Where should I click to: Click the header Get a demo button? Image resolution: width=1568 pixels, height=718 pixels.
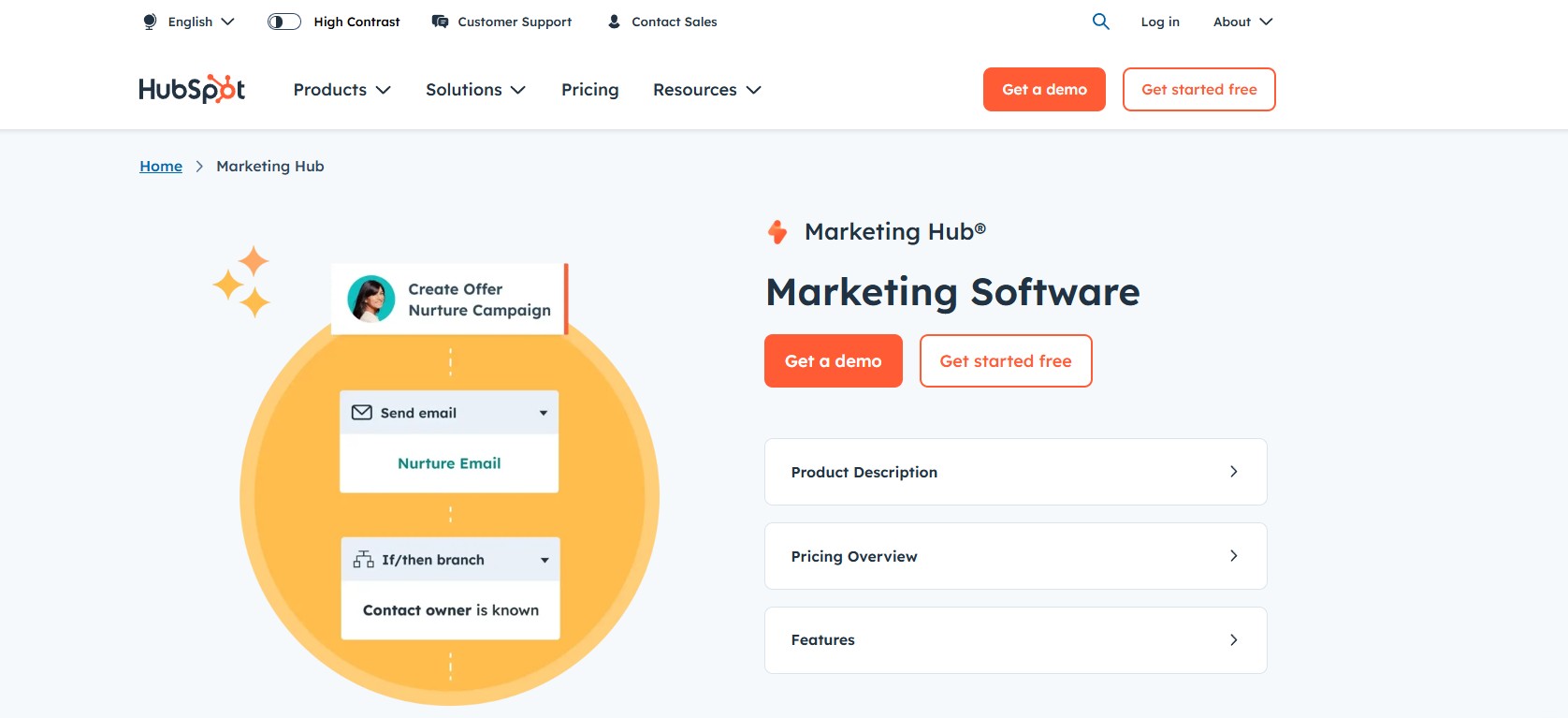(1044, 89)
